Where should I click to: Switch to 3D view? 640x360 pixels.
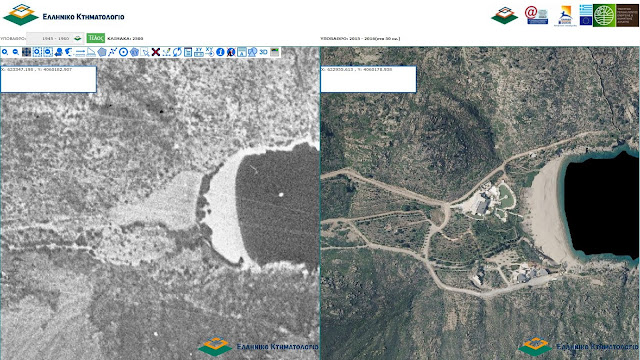264,52
